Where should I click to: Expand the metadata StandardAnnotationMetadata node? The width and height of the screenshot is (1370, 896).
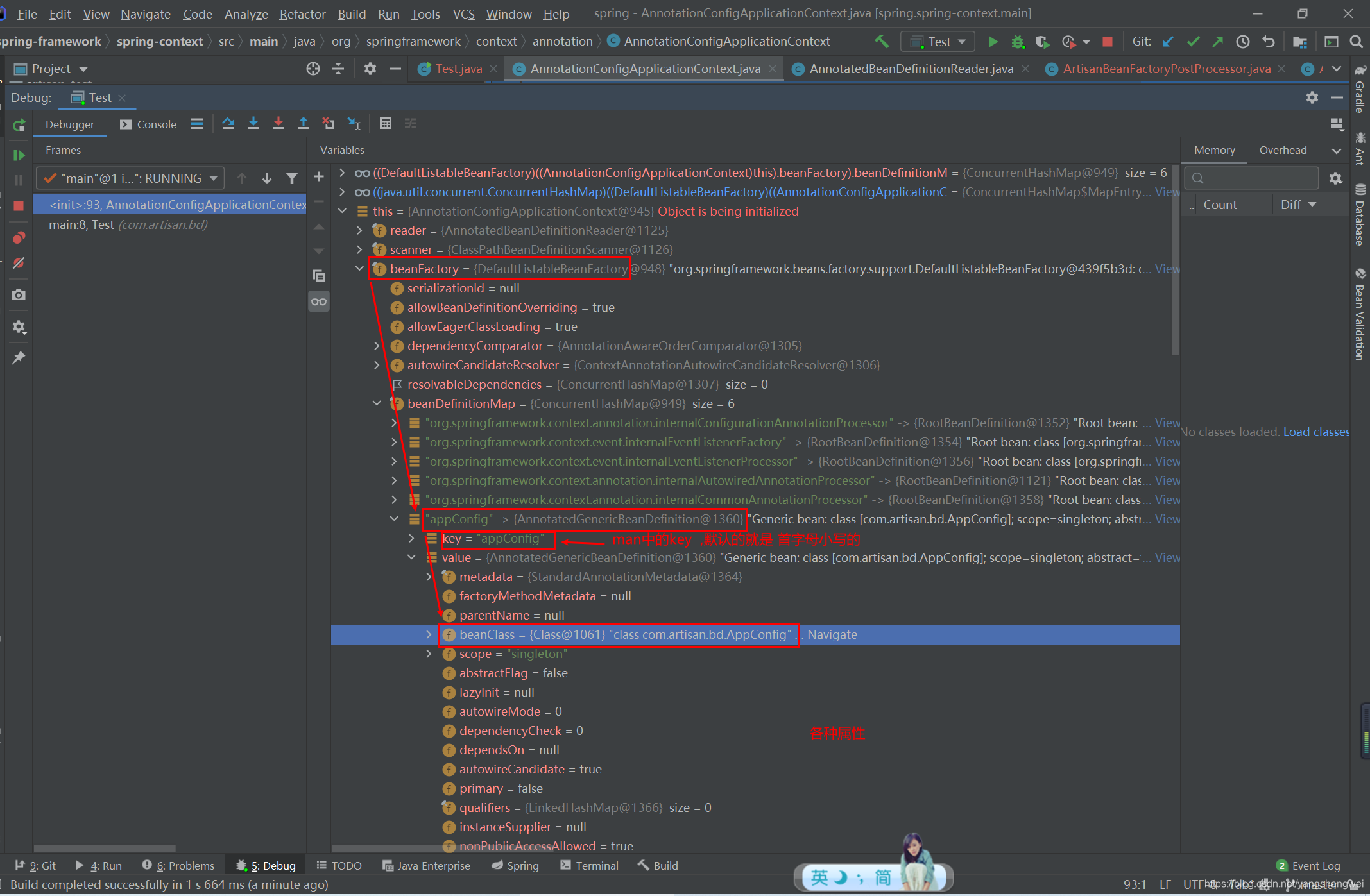point(429,577)
